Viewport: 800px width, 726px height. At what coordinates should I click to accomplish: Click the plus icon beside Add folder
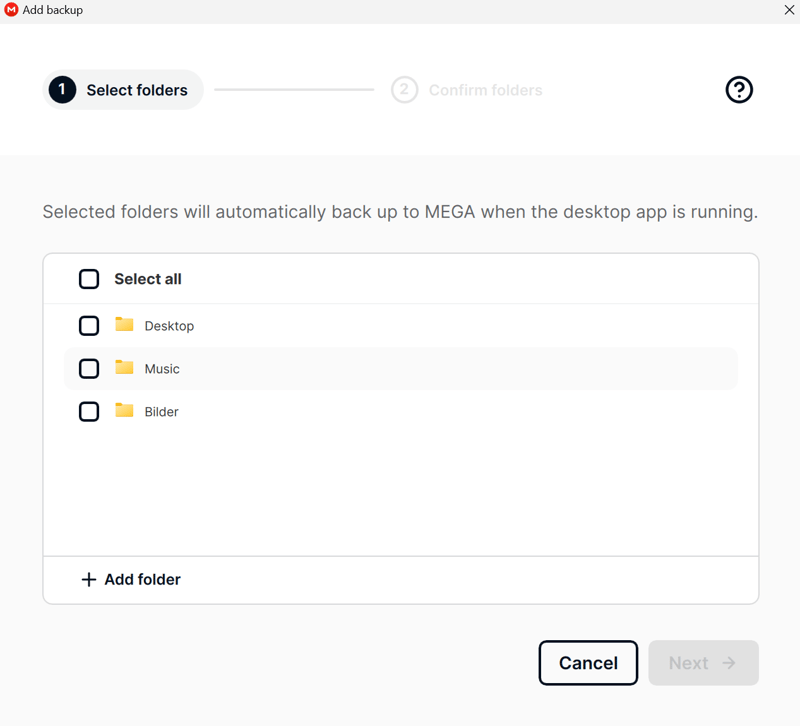(89, 580)
